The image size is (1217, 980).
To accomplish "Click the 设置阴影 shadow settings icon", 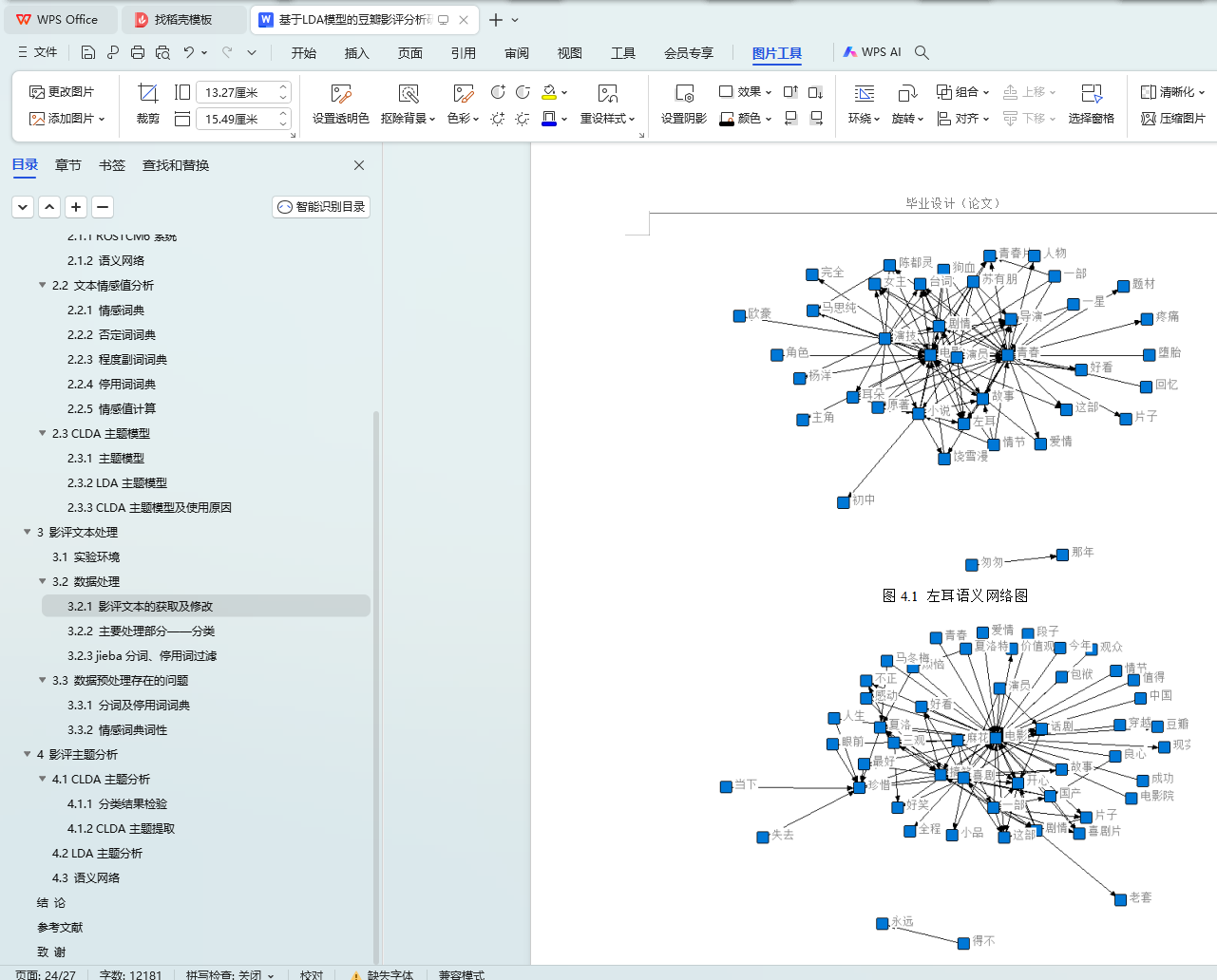I will click(684, 104).
